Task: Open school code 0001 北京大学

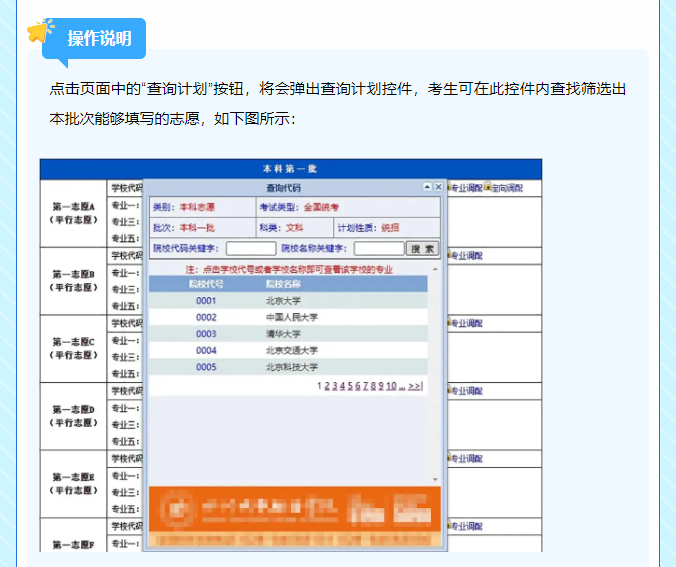Action: 206,300
